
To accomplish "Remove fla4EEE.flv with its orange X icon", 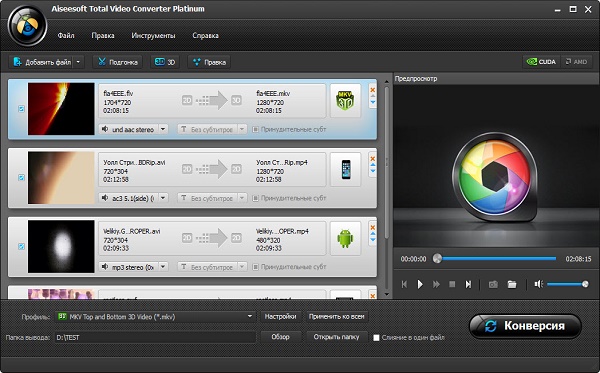I will pos(372,90).
